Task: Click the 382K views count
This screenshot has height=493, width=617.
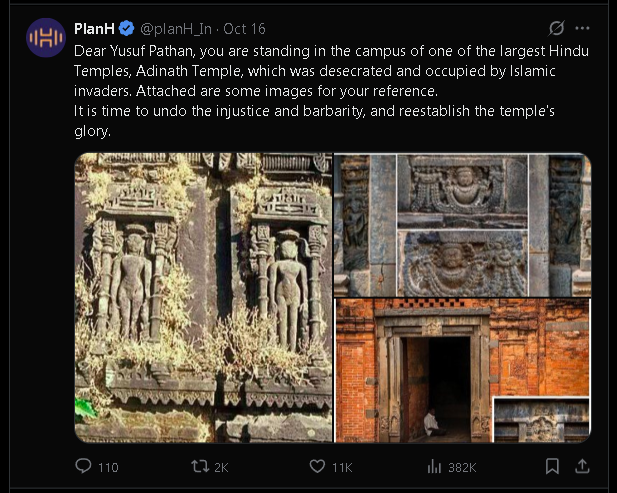Action: pos(462,467)
